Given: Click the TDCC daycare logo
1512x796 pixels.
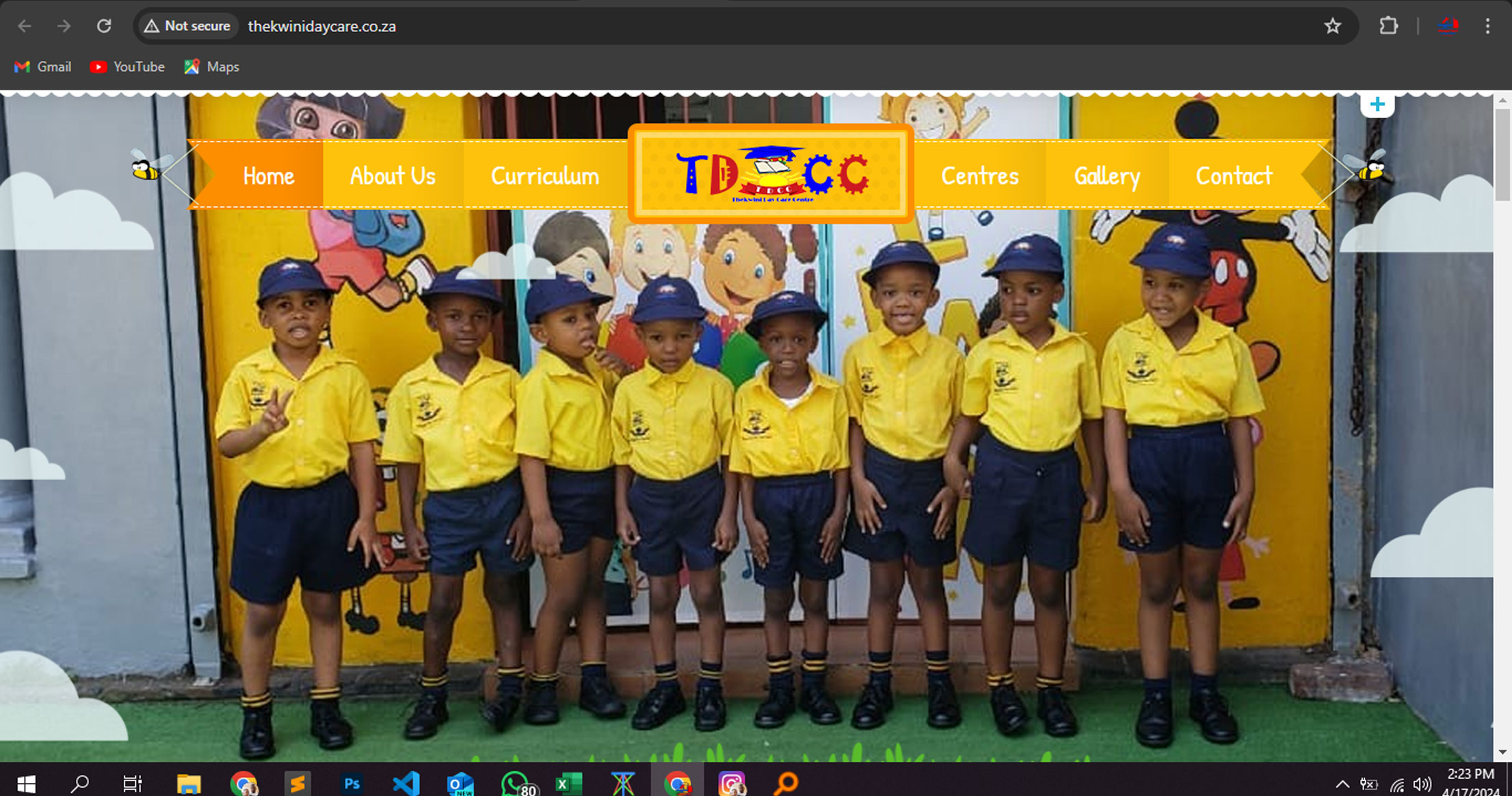Looking at the screenshot, I should tap(771, 174).
